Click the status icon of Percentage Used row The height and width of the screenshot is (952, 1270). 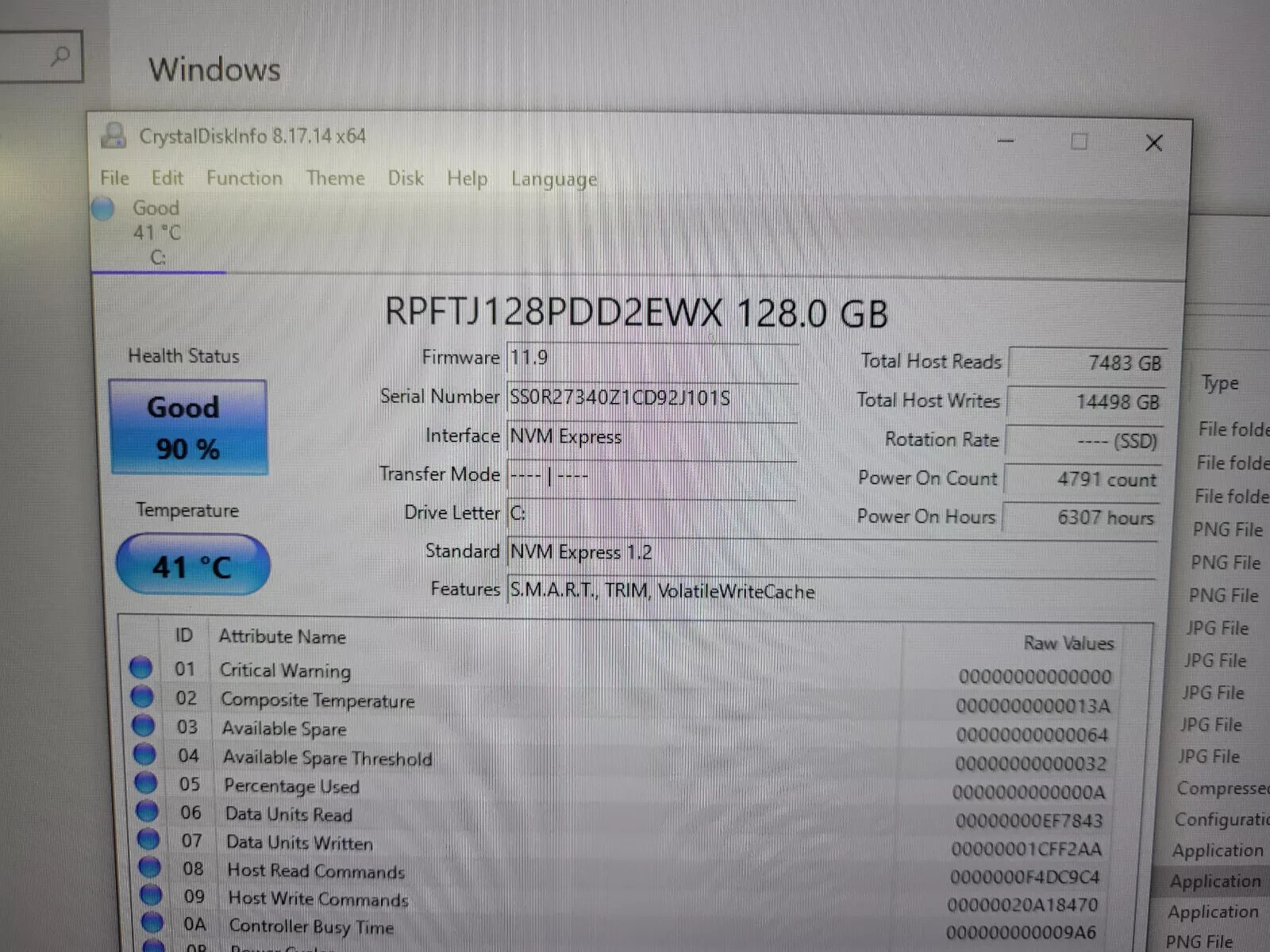(146, 782)
